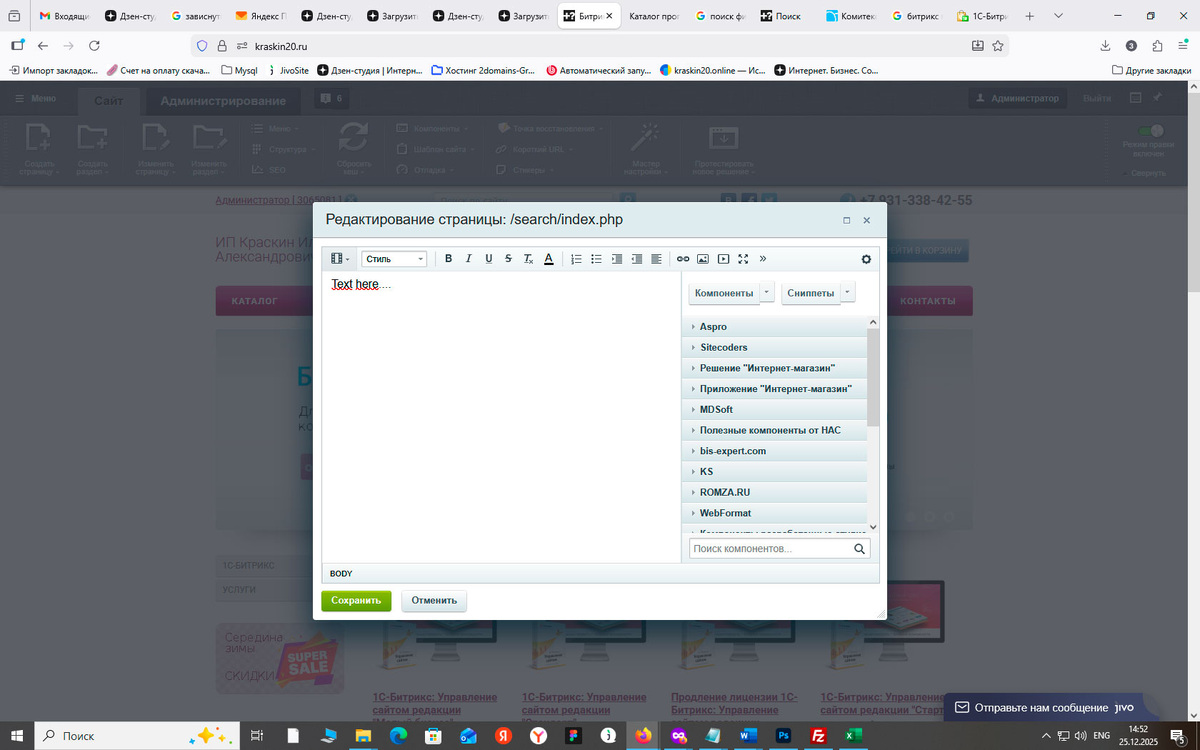The image size is (1200, 750).
Task: Underline text with the U icon
Action: (488, 259)
